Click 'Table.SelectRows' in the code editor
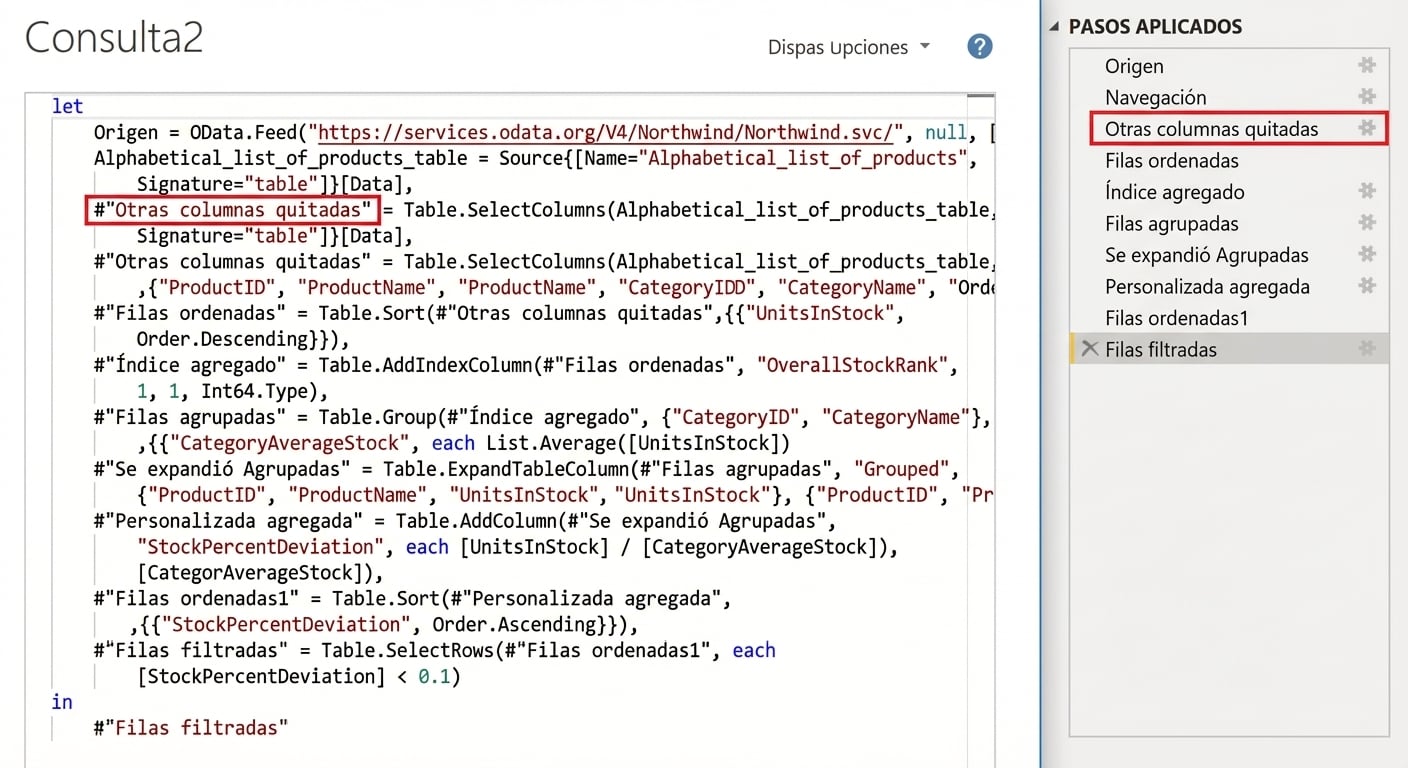Screen dimensions: 1408x768 tap(406, 651)
